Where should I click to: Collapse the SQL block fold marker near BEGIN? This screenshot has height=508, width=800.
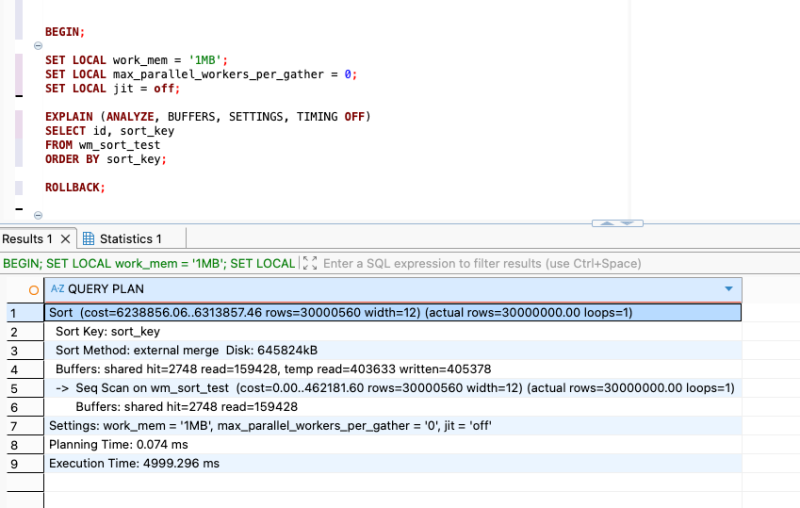[x=38, y=46]
